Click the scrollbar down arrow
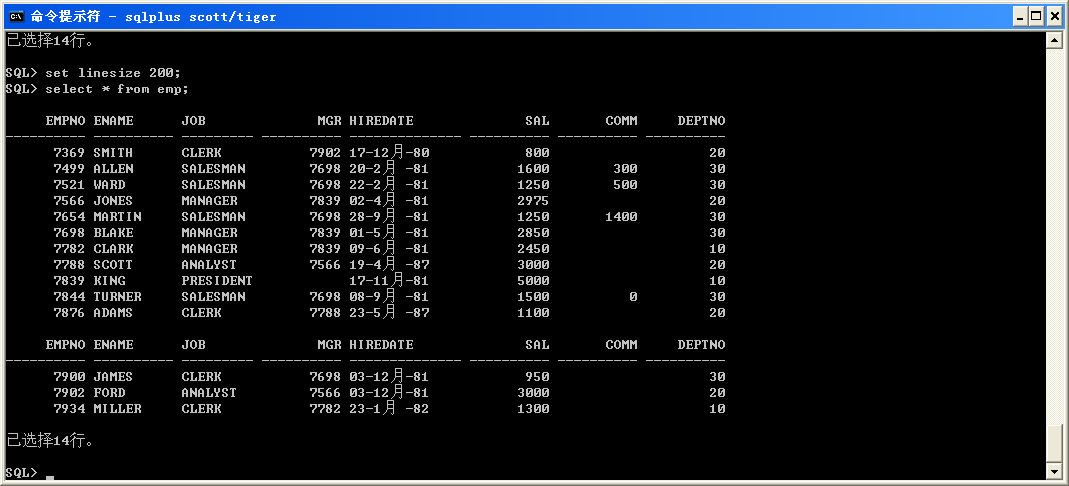The image size is (1069, 486). click(1053, 471)
